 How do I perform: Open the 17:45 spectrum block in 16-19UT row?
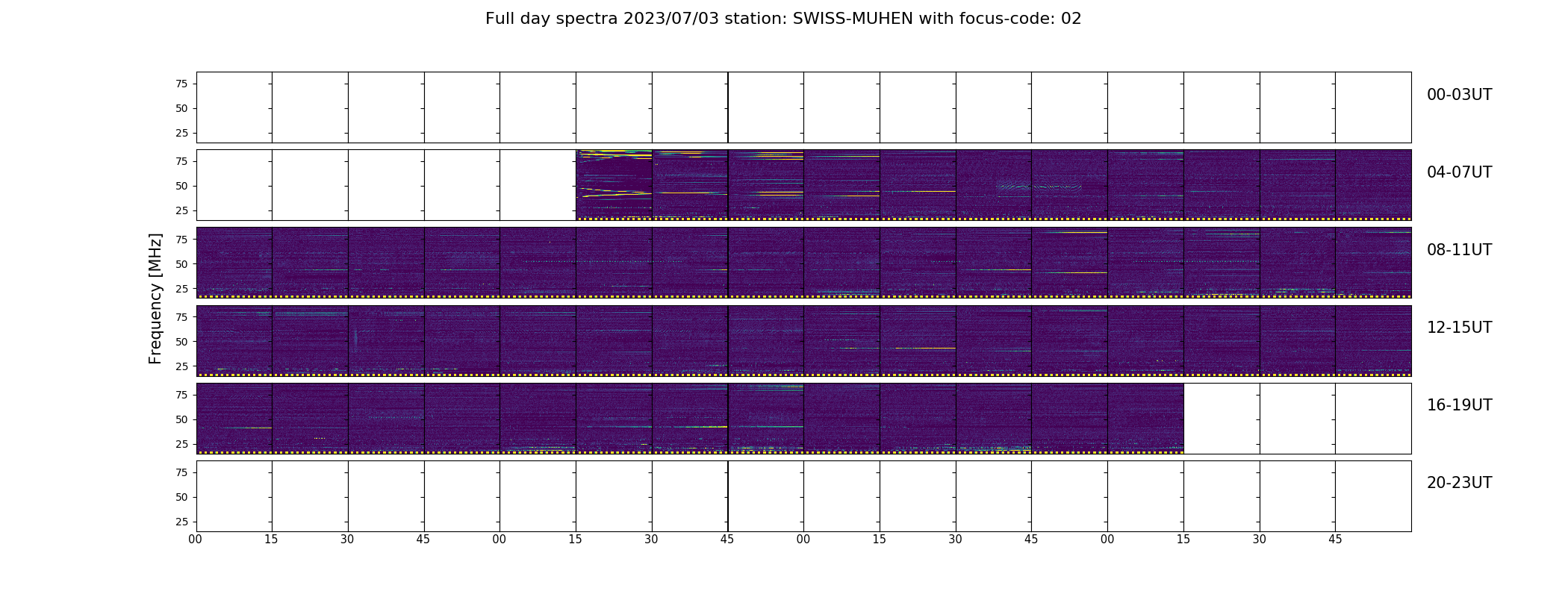[765, 418]
